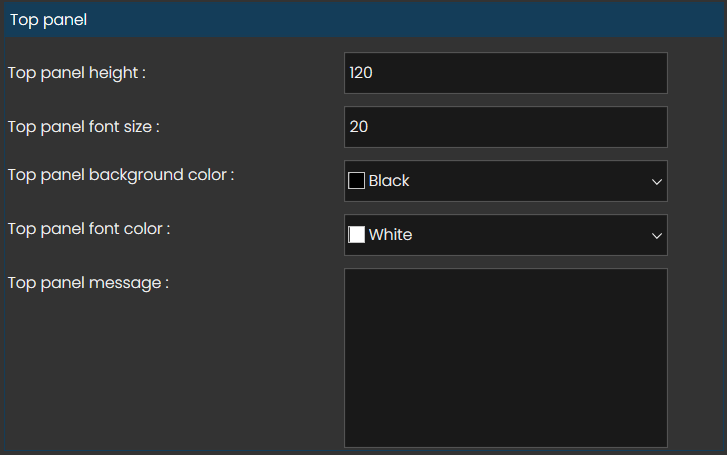Click the Top panel height input field
Viewport: 727px width, 455px height.
tap(505, 73)
